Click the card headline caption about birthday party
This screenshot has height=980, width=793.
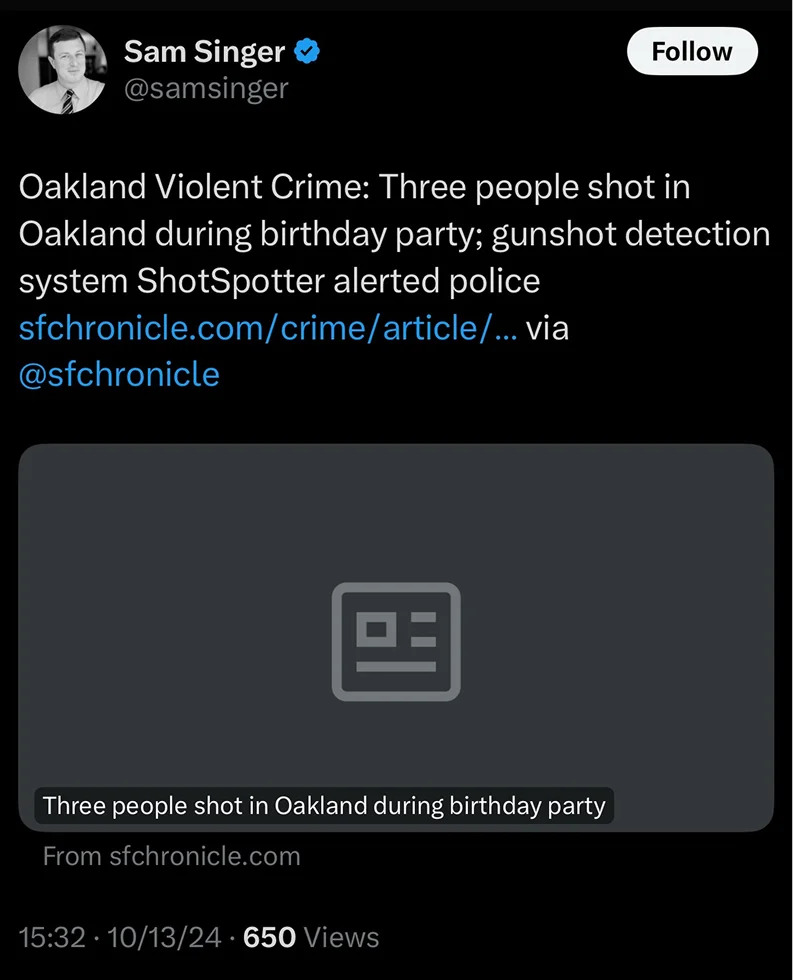click(324, 805)
